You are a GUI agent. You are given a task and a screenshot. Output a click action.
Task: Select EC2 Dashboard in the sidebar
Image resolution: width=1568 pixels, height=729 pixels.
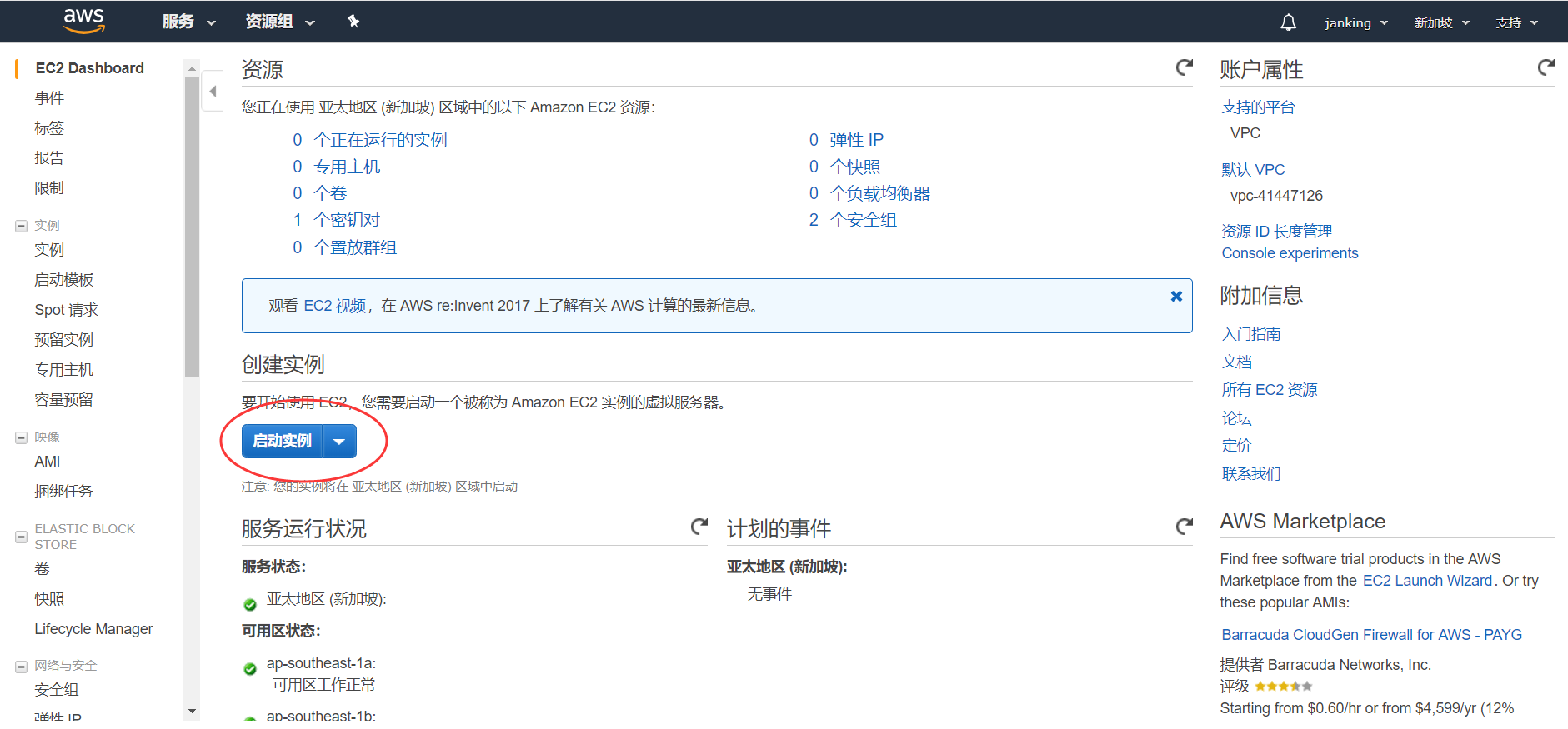pyautogui.click(x=89, y=68)
